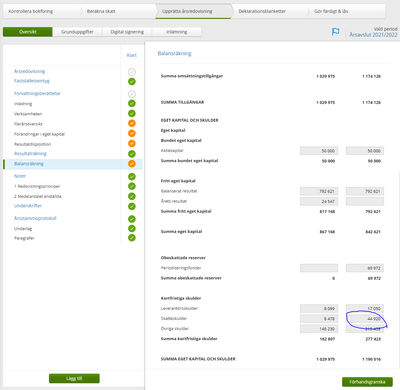Viewport: 400px width, 390px height.
Task: Select Verksamheten in sidebar
Action: [x=28, y=114]
